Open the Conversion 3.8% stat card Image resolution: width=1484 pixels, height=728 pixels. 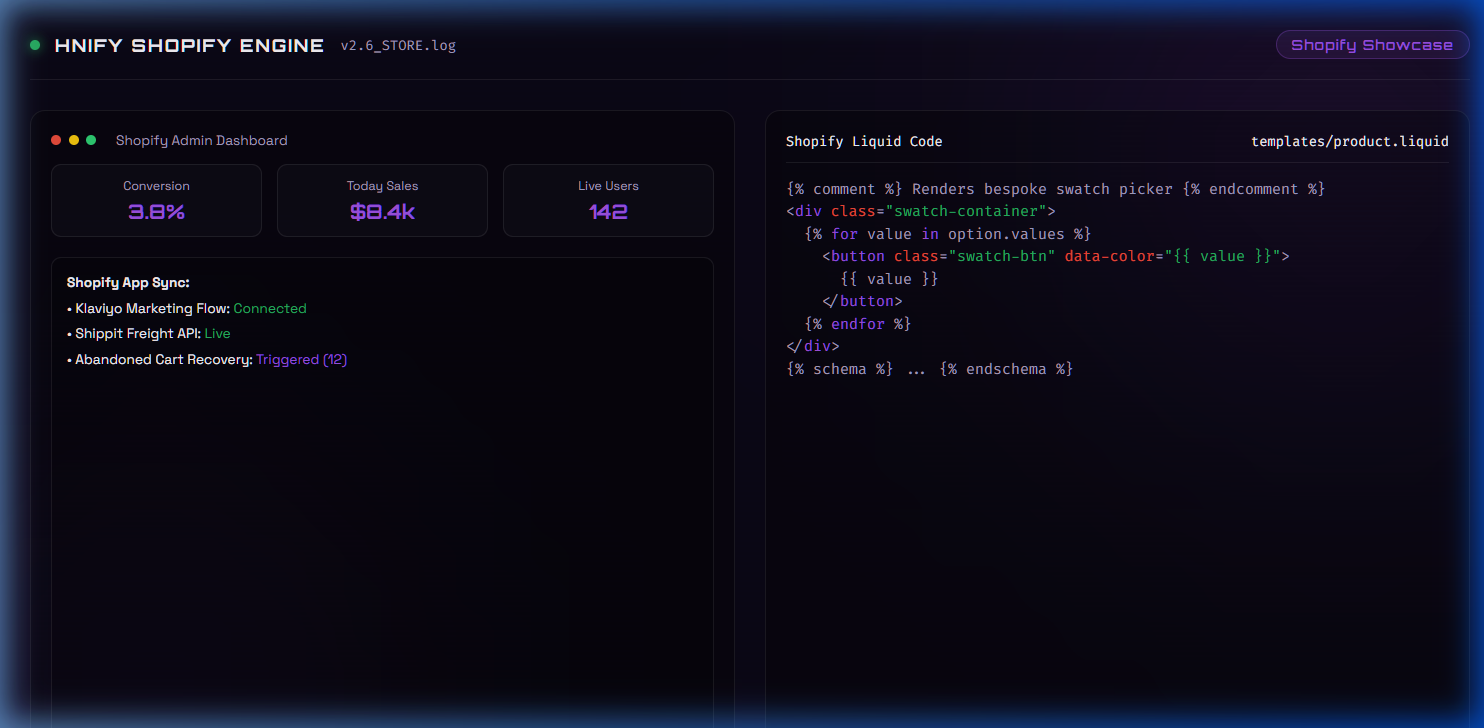coord(156,200)
